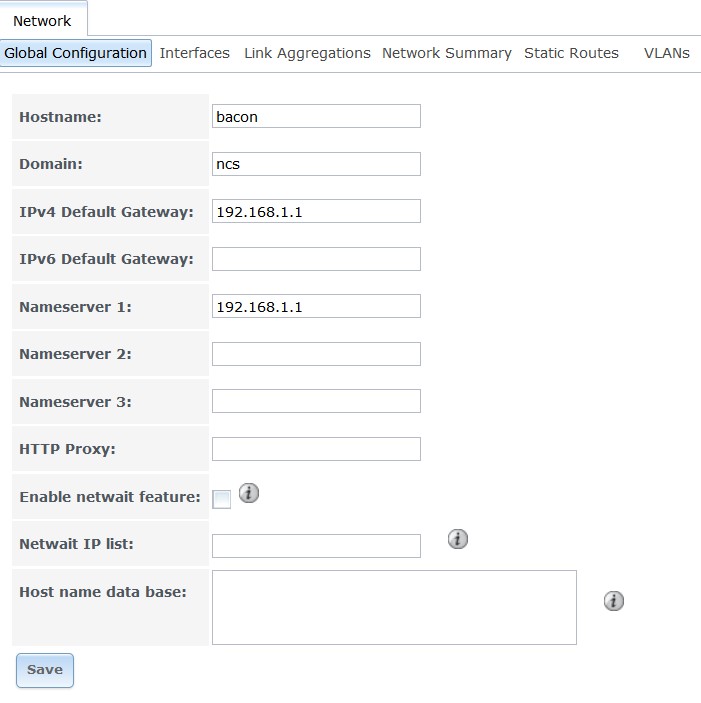Open the VLANs tab
This screenshot has height=703, width=701.
point(667,53)
